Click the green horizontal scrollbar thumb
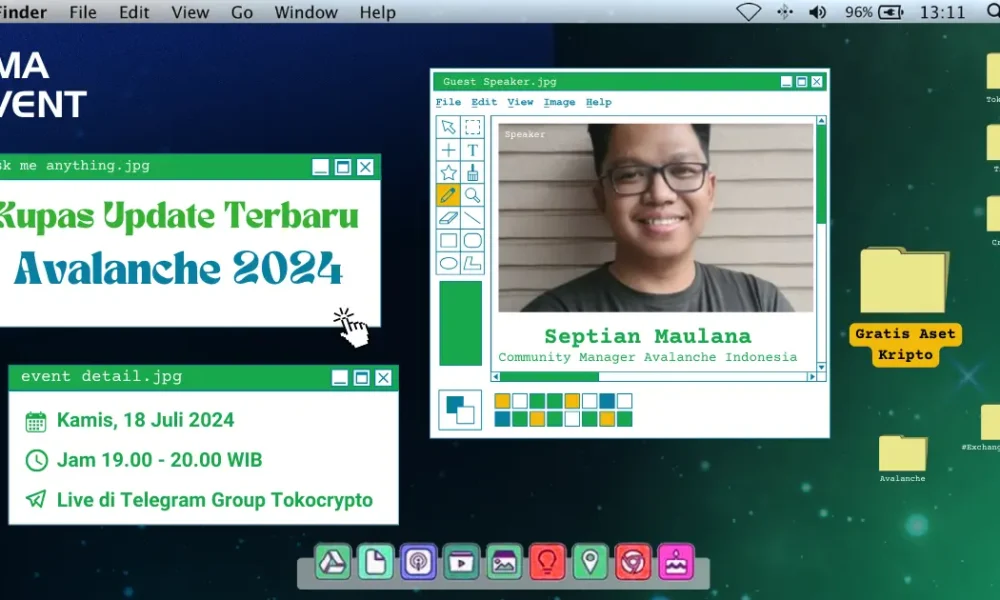 (x=550, y=377)
